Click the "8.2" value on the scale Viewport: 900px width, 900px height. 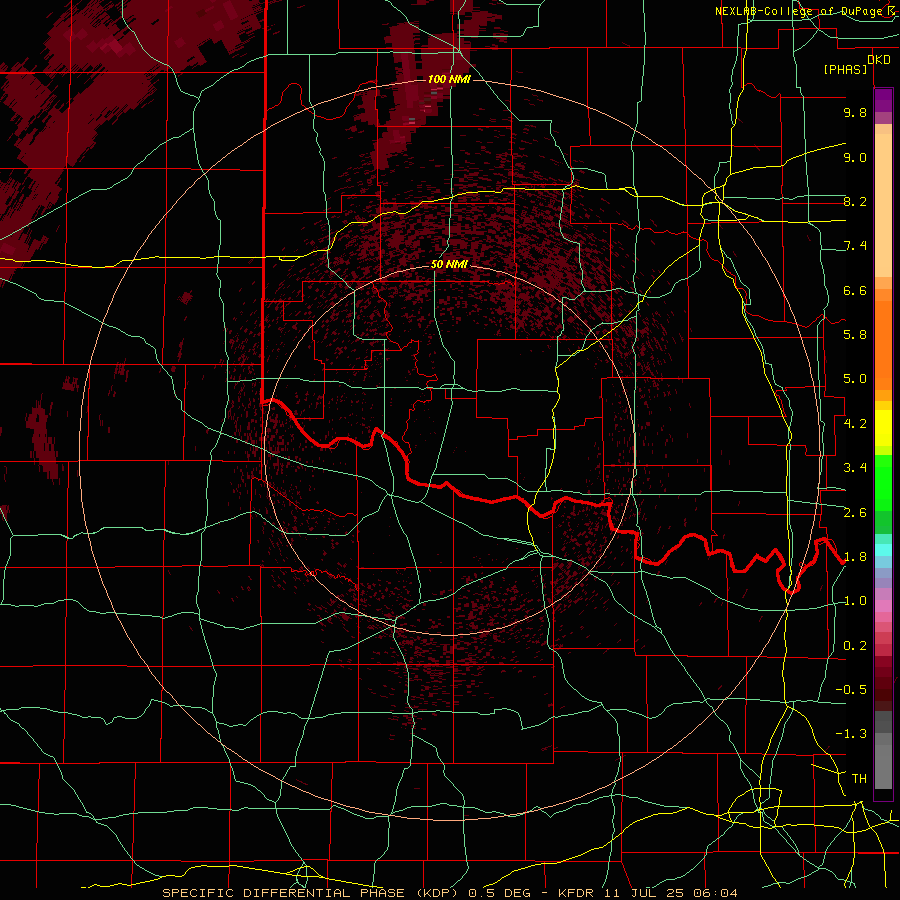(855, 201)
